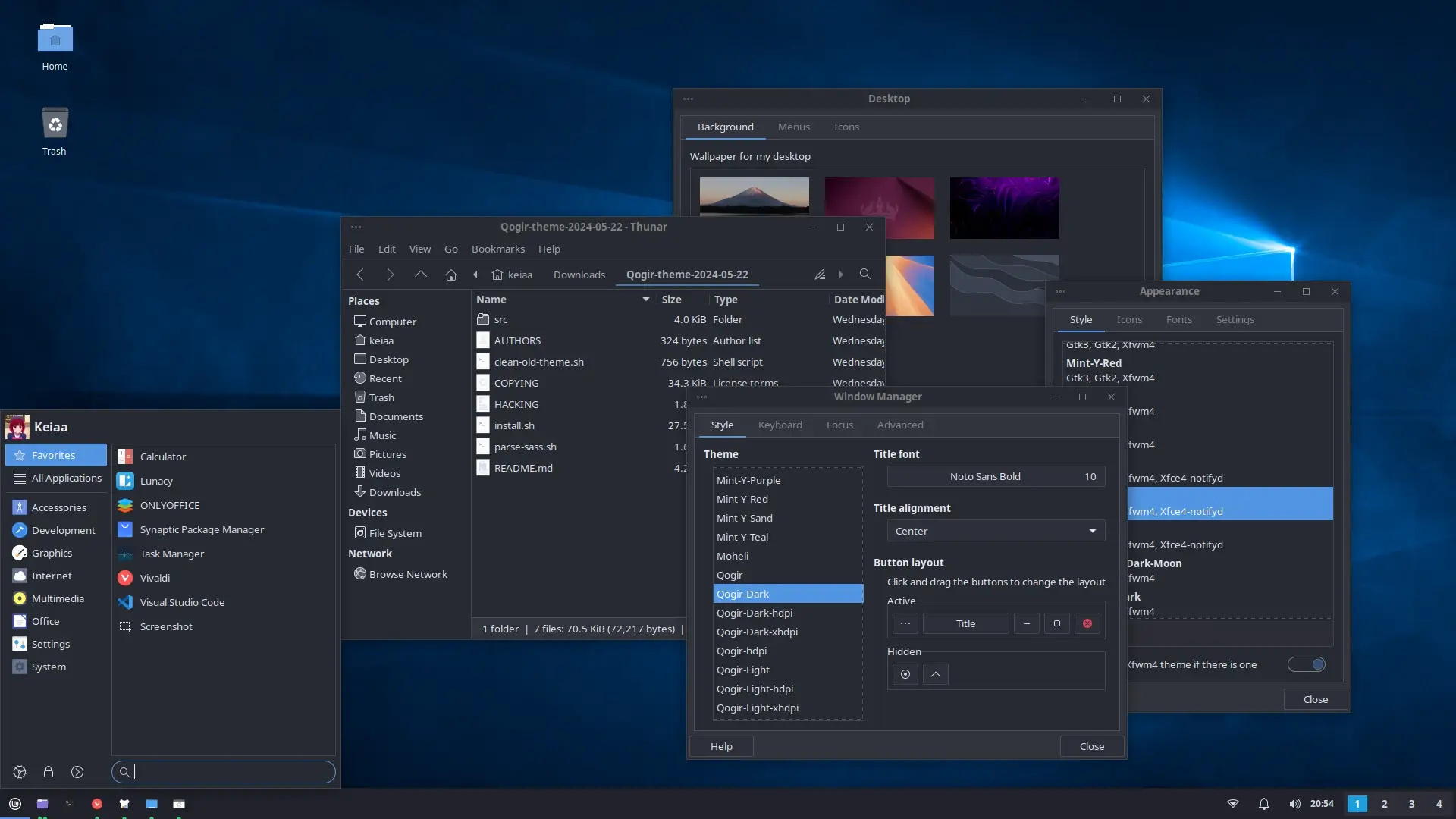Screen dimensions: 1456x819
Task: Click the stick window button in Hidden layout
Action: click(x=905, y=674)
